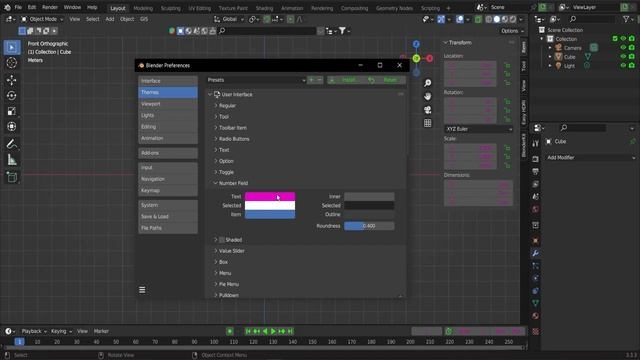Open the magenta Text color swatch
The width and height of the screenshot is (640, 360).
point(270,196)
